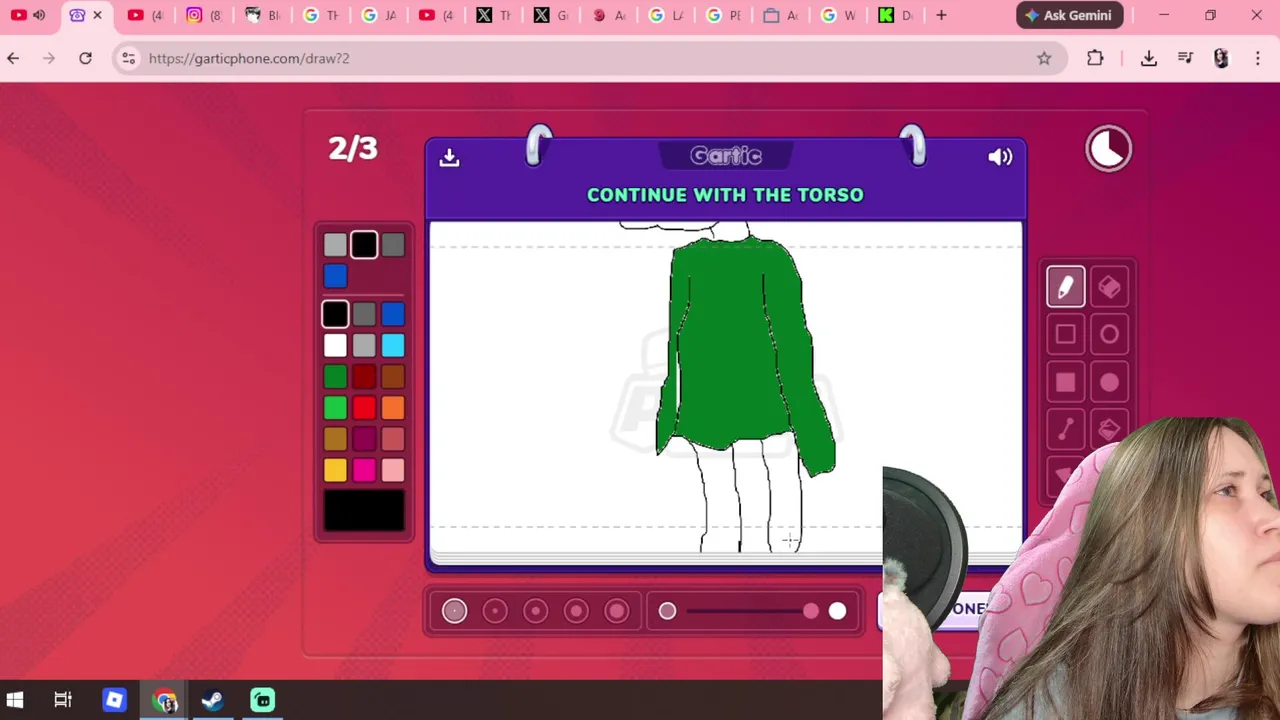Select the straight Line tool
Image resolution: width=1280 pixels, height=720 pixels.
coord(1065,430)
